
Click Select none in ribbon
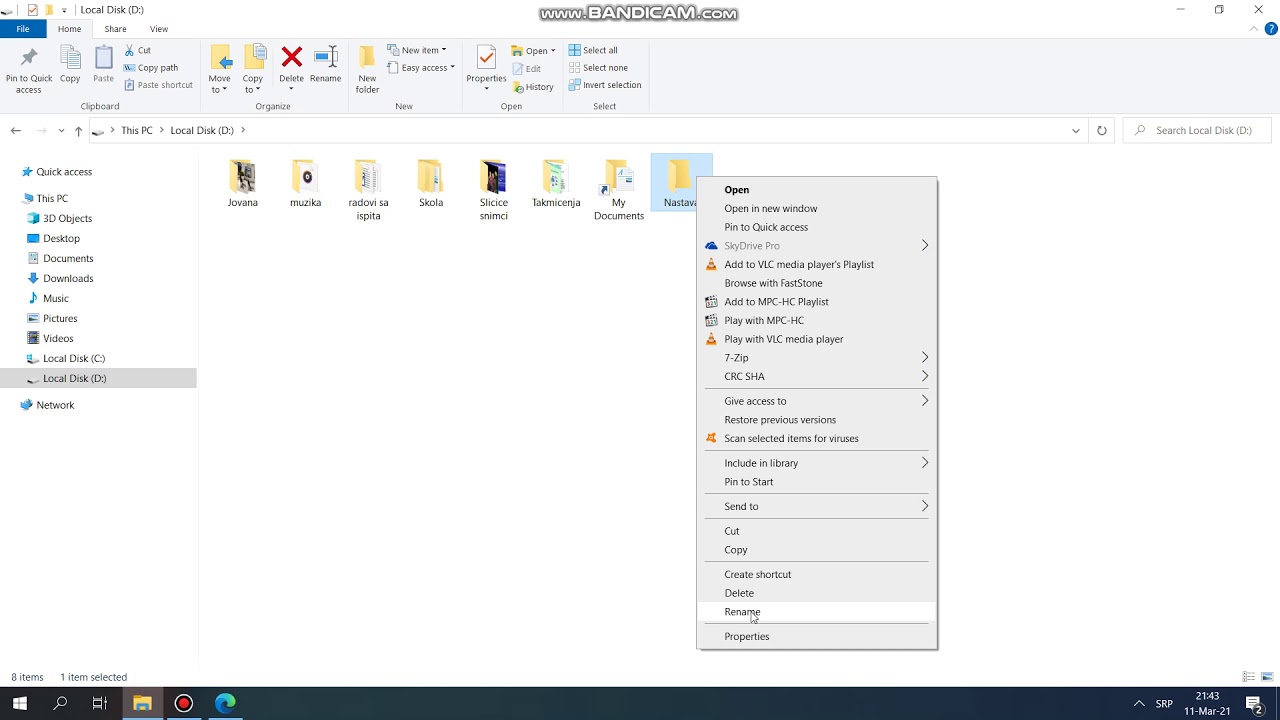pyautogui.click(x=598, y=68)
